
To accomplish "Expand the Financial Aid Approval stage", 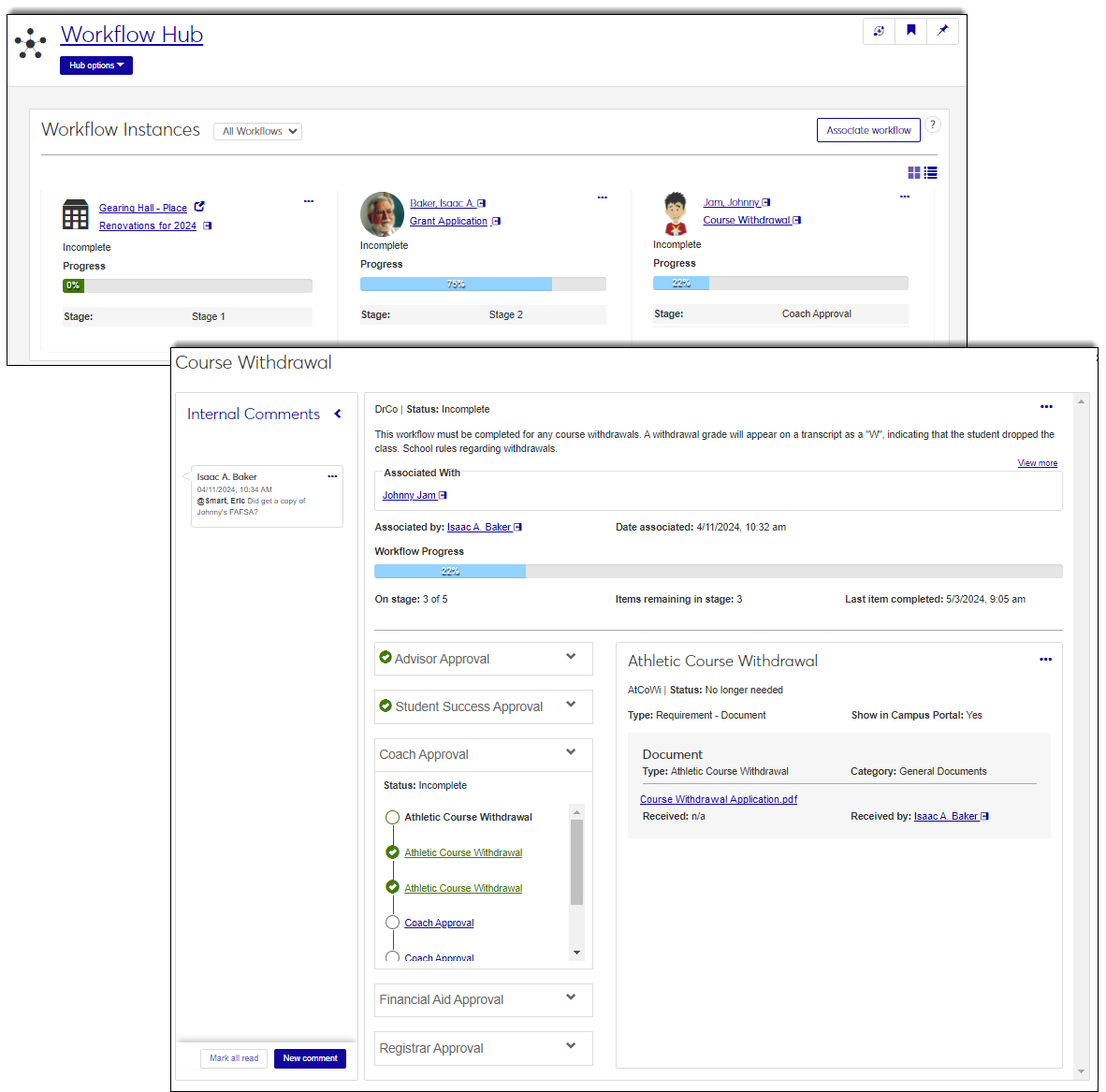I will pyautogui.click(x=571, y=997).
